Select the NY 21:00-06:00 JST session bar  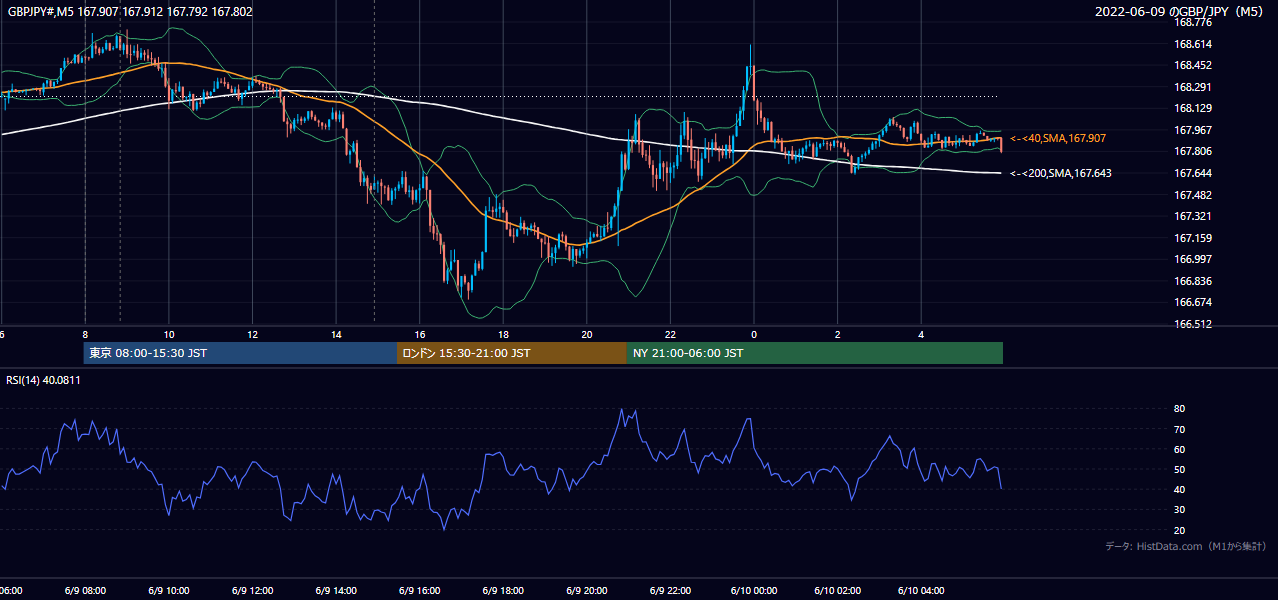click(815, 353)
